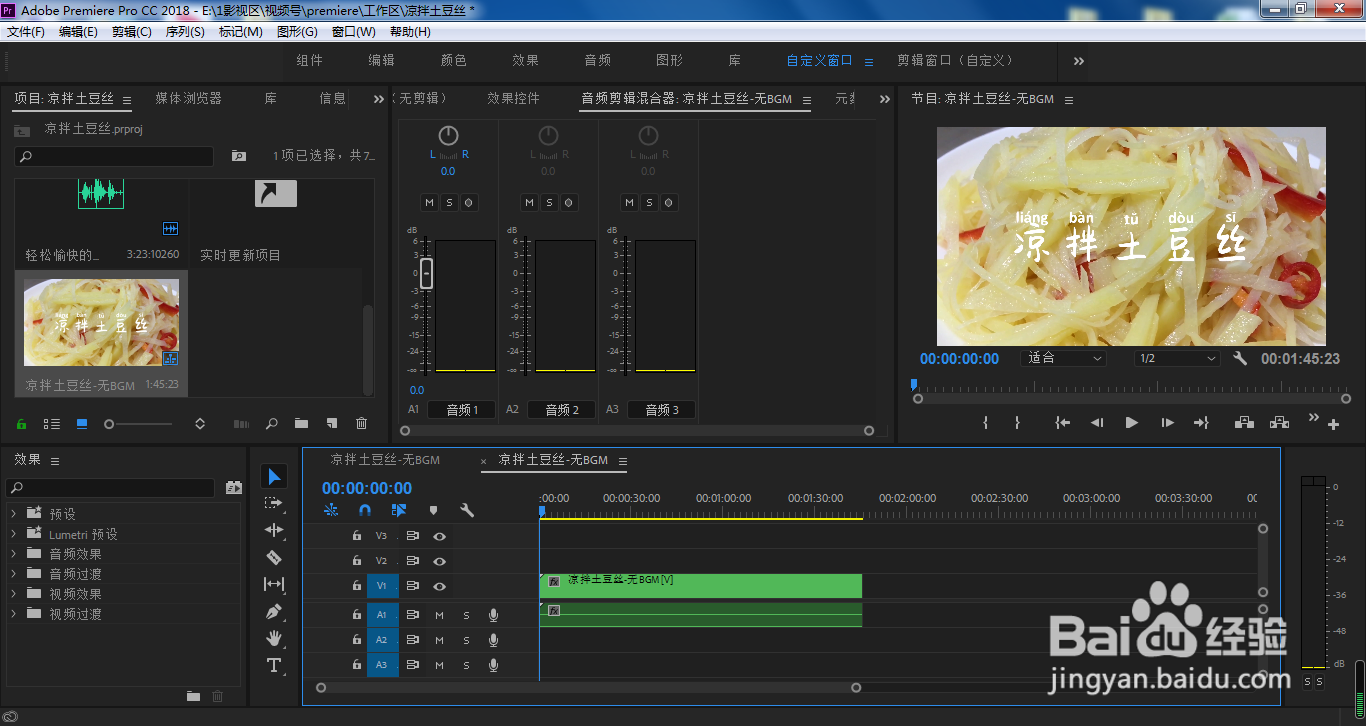Click the Find icon in Project panel
The width and height of the screenshot is (1366, 726).
(x=271, y=424)
